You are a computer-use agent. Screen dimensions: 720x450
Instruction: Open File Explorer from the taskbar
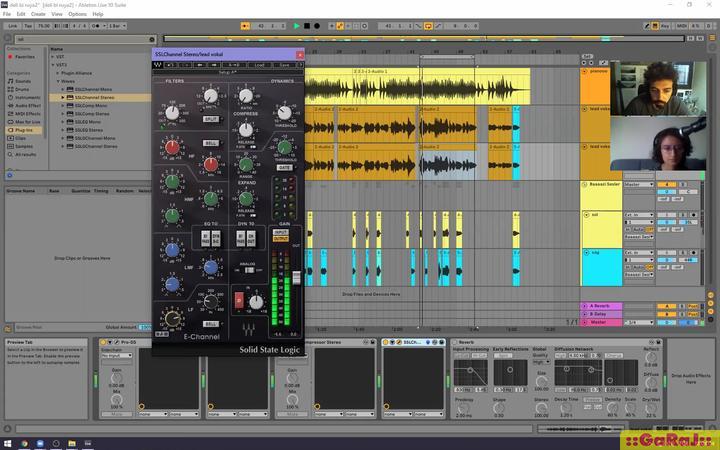(72, 444)
